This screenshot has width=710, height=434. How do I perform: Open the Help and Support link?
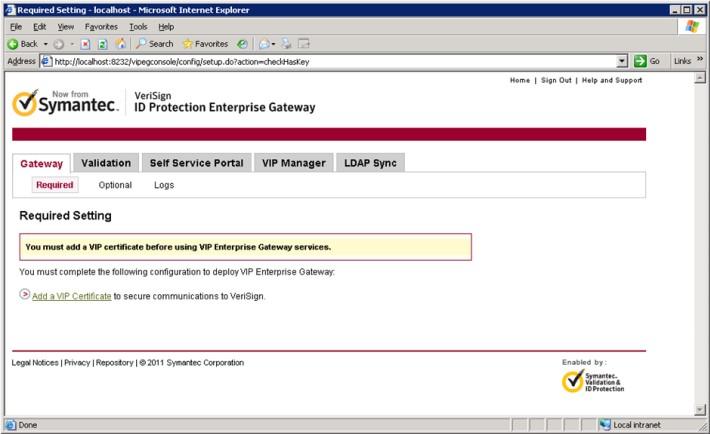612,80
